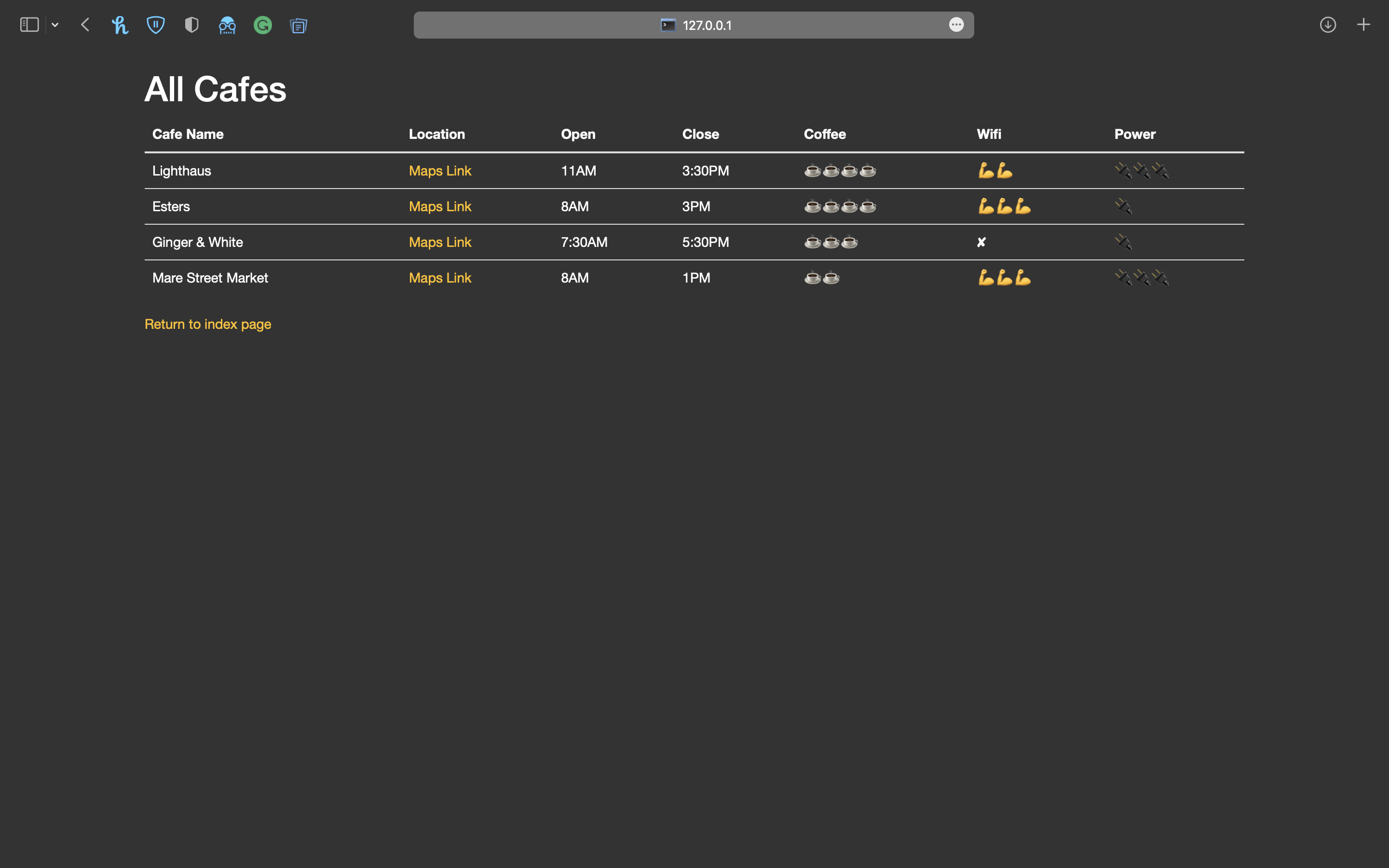The image size is (1389, 868).
Task: Navigate back using the back arrow
Action: tap(85, 25)
